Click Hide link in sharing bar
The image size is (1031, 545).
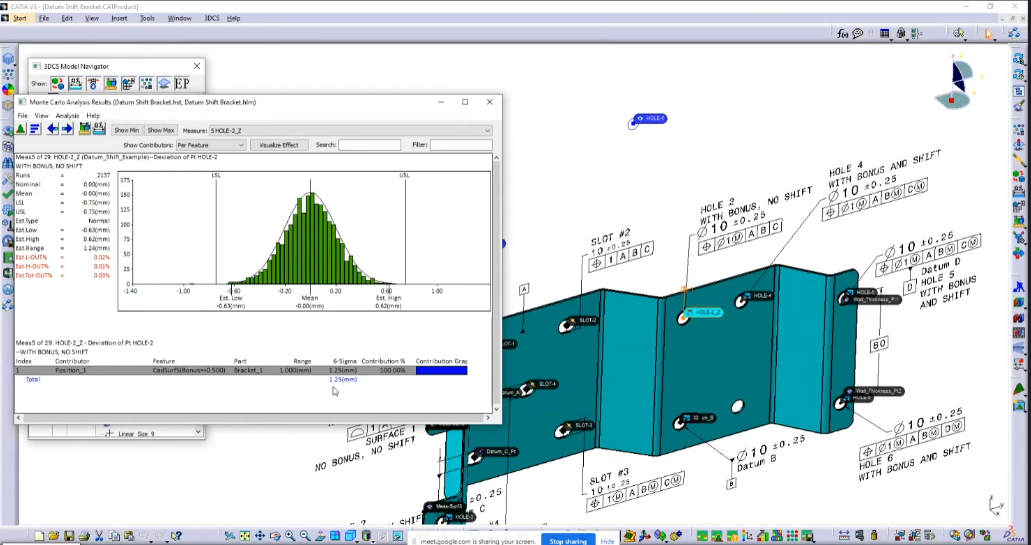(x=608, y=541)
